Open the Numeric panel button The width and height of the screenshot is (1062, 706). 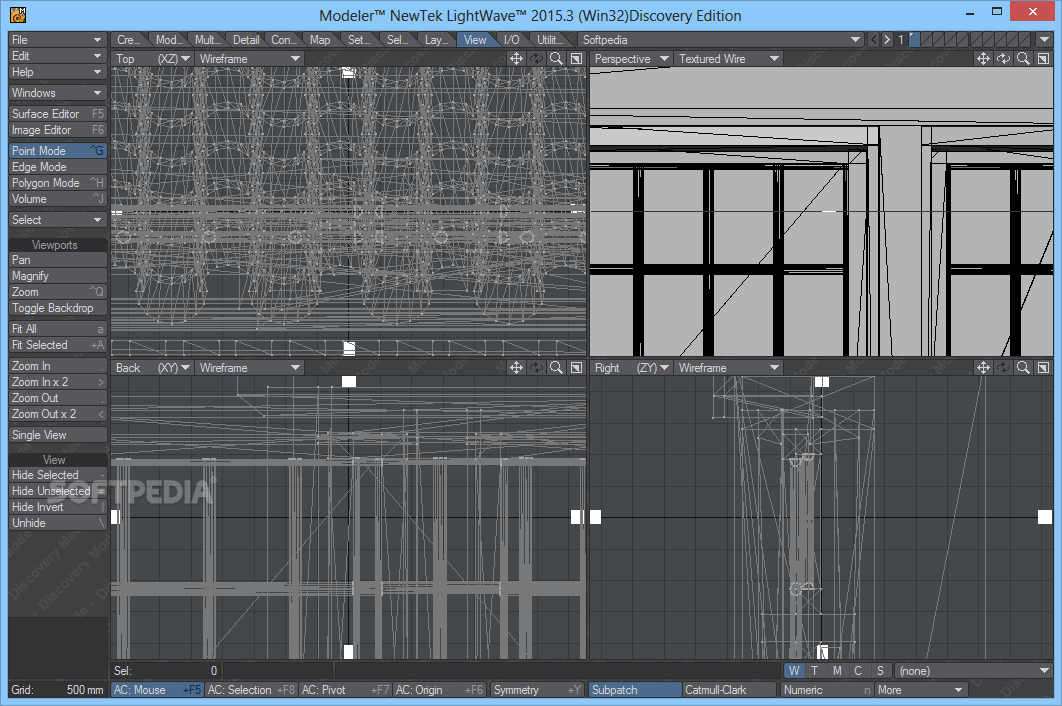click(x=827, y=690)
